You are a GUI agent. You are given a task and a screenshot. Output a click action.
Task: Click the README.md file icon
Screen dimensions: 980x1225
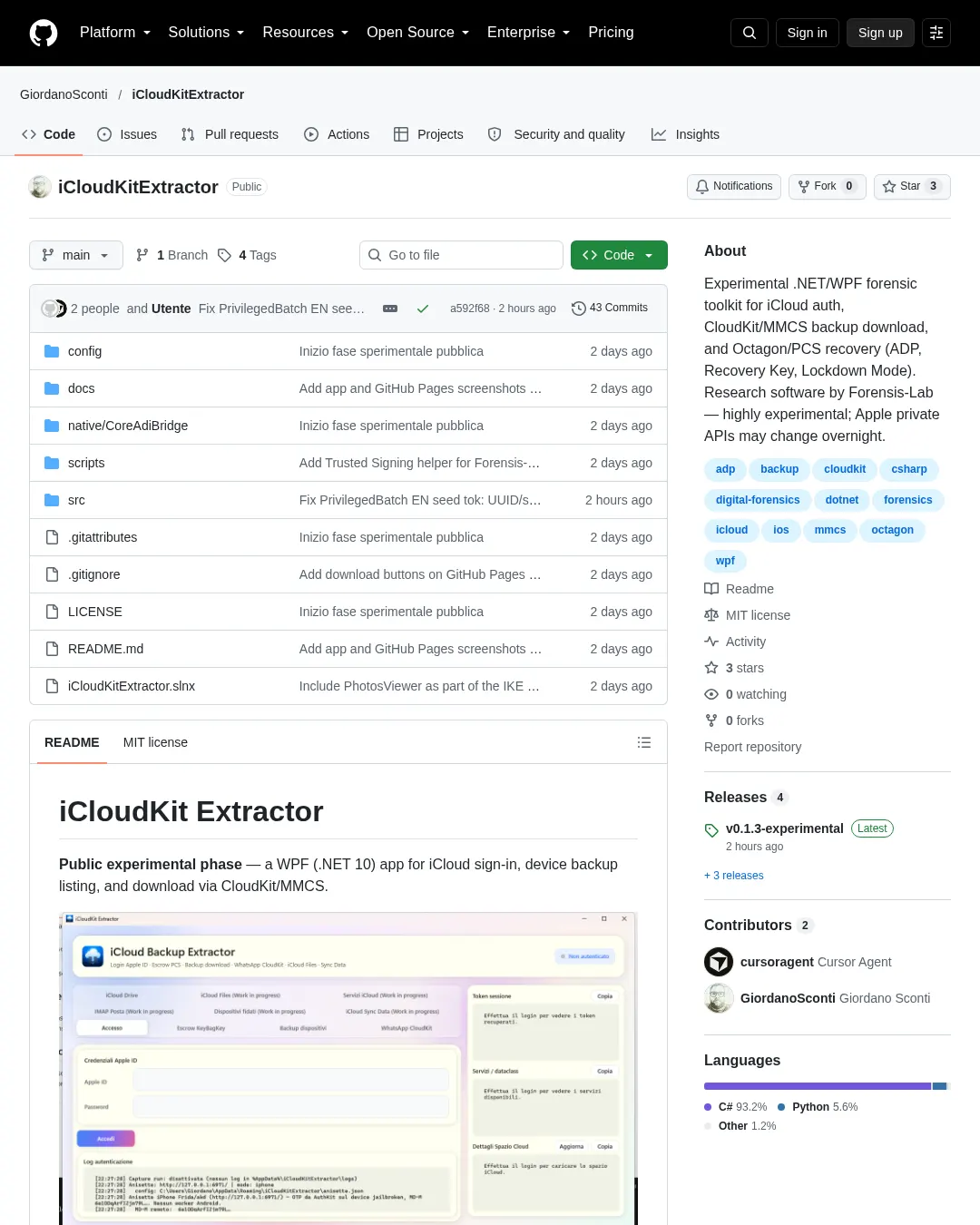(52, 649)
